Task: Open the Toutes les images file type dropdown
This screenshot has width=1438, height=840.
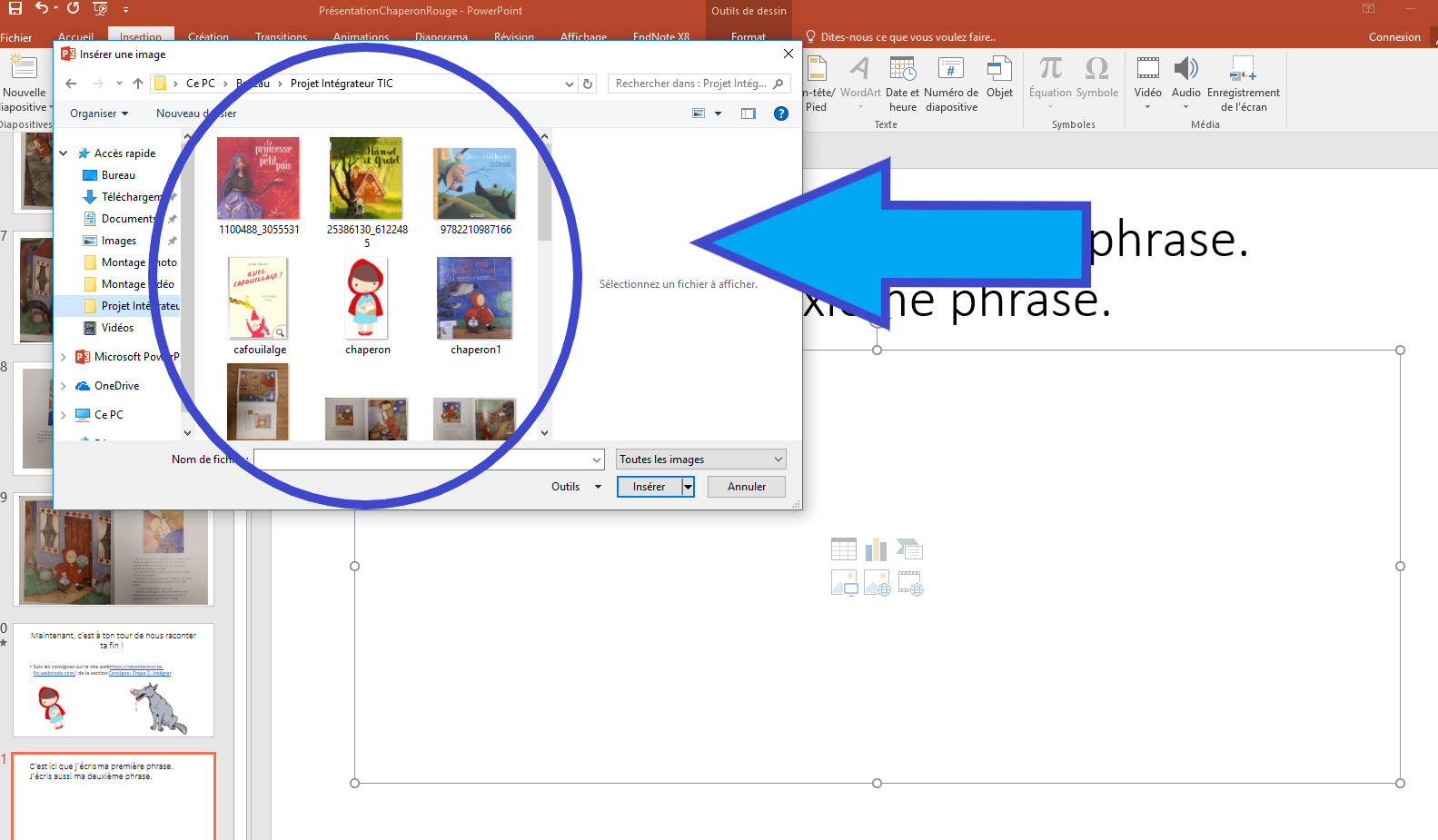Action: pos(700,460)
